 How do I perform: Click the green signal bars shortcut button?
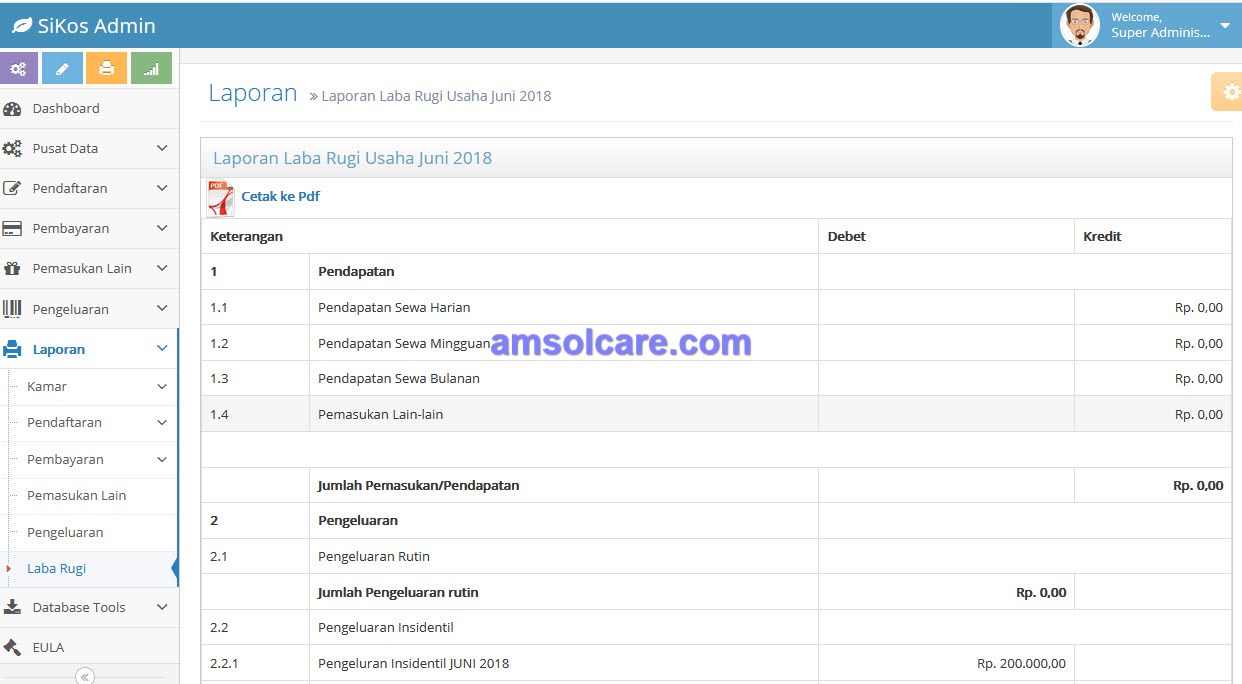coord(151,69)
